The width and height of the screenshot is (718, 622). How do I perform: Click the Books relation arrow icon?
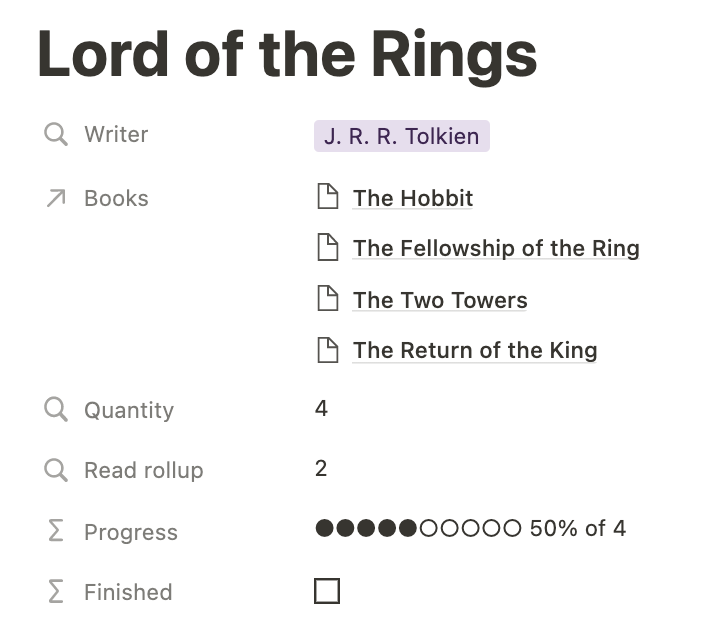click(56, 198)
